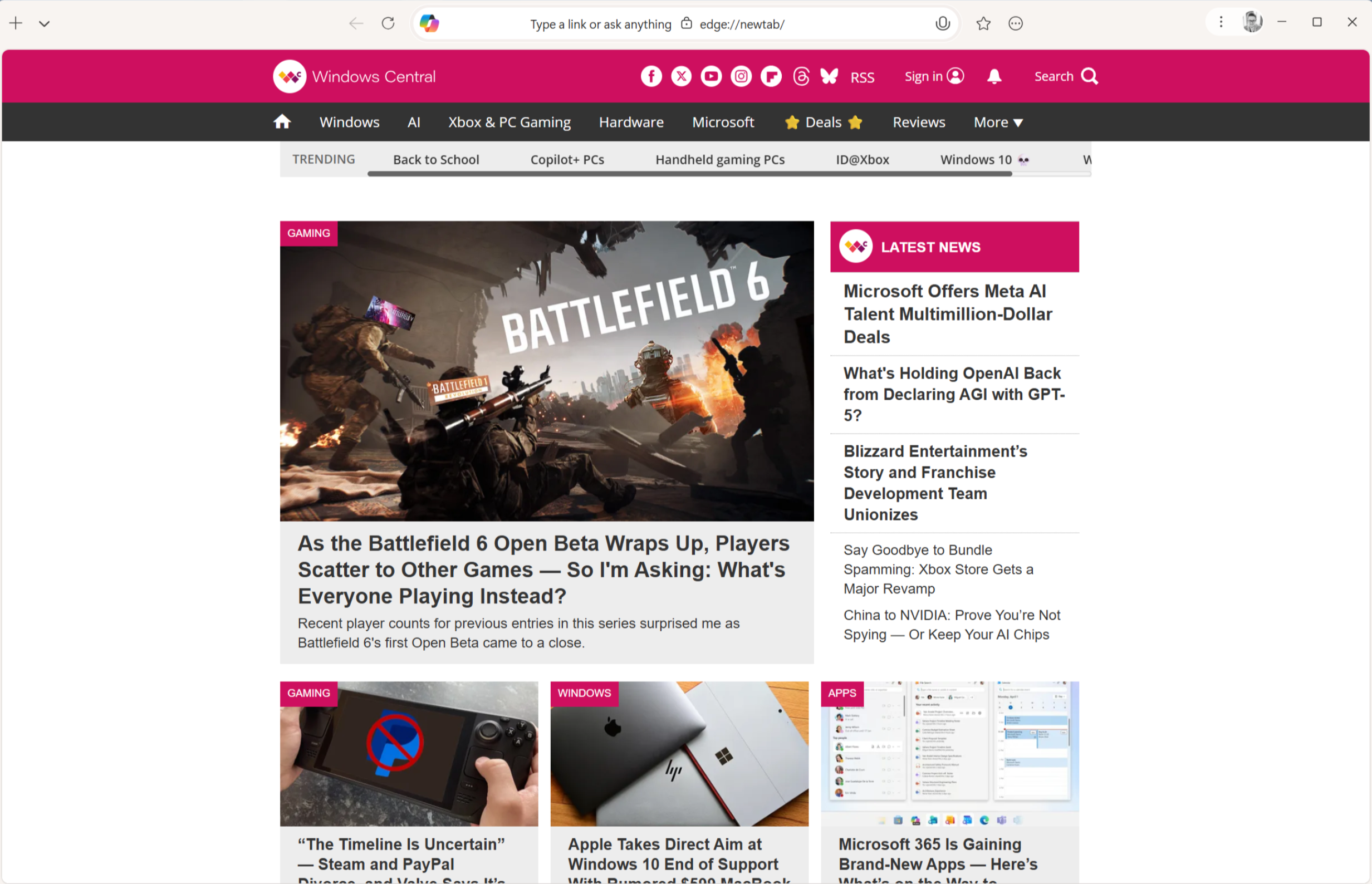The image size is (1372, 884).
Task: Activate voice input microphone icon
Action: pyautogui.click(x=942, y=23)
